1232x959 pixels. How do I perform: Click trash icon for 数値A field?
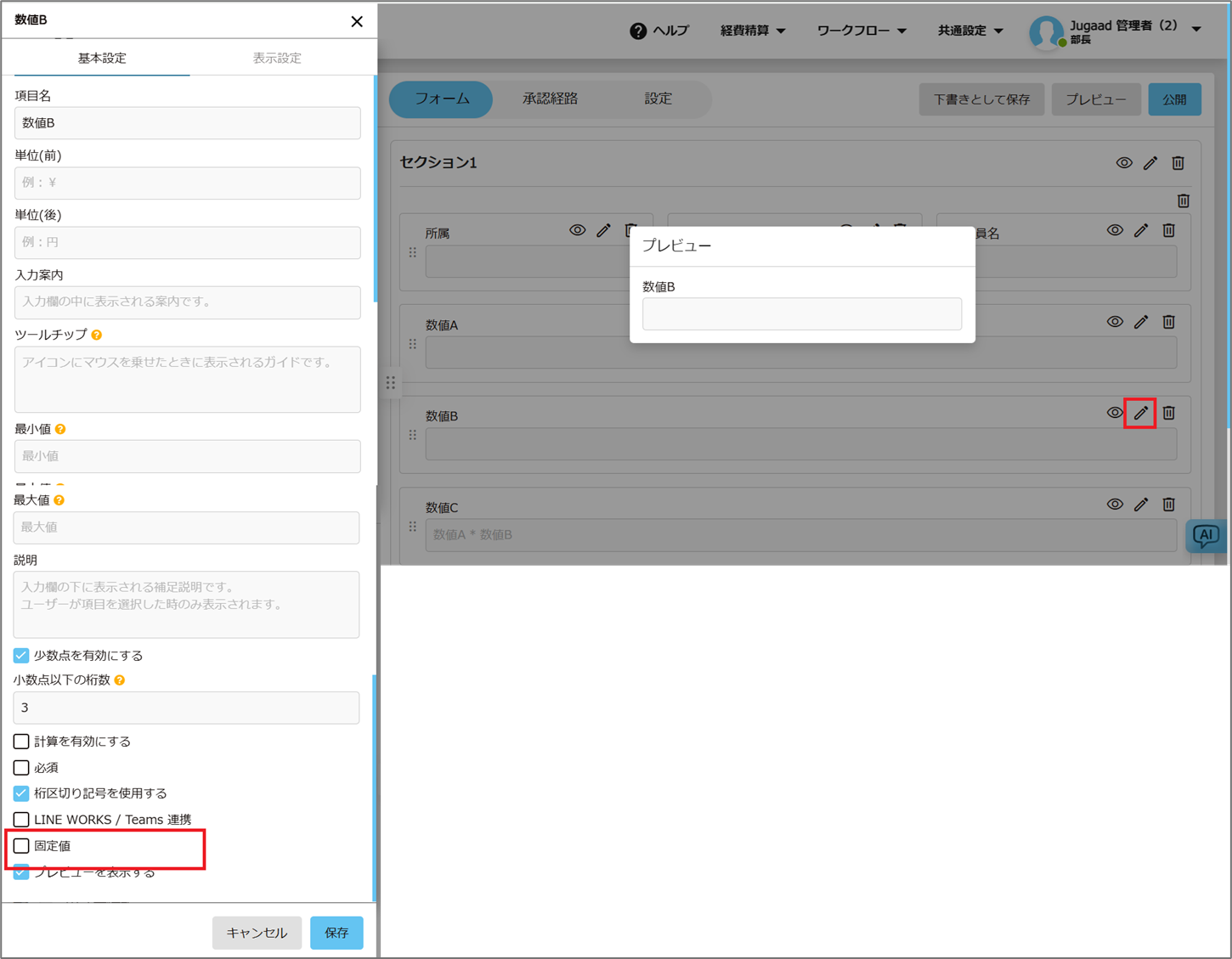click(x=1168, y=322)
